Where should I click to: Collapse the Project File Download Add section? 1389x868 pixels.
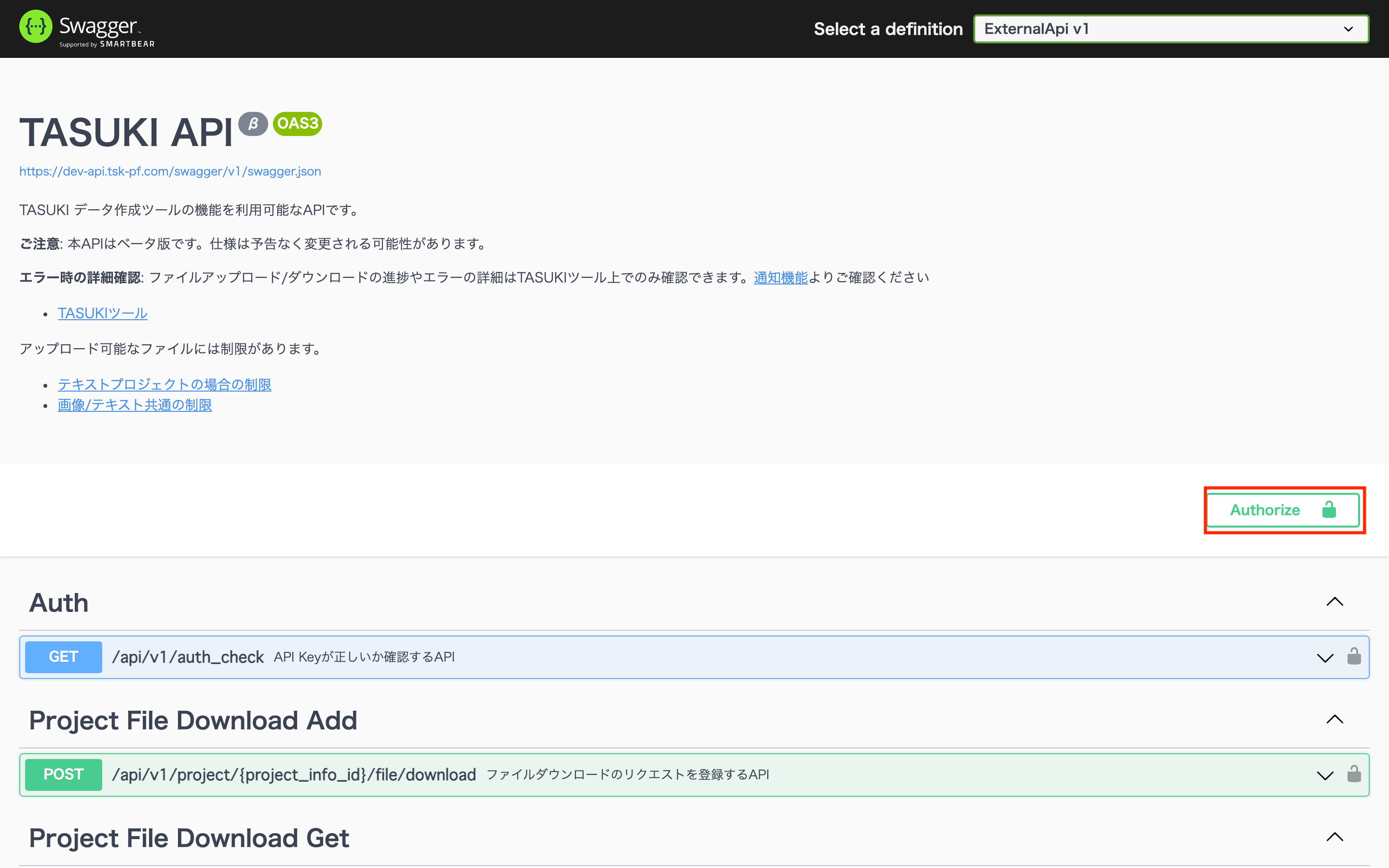click(1335, 720)
